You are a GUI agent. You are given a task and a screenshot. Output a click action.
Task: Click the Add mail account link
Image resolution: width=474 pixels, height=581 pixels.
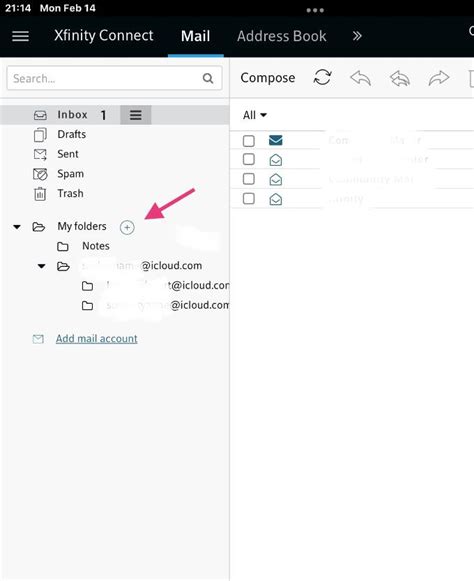click(97, 339)
